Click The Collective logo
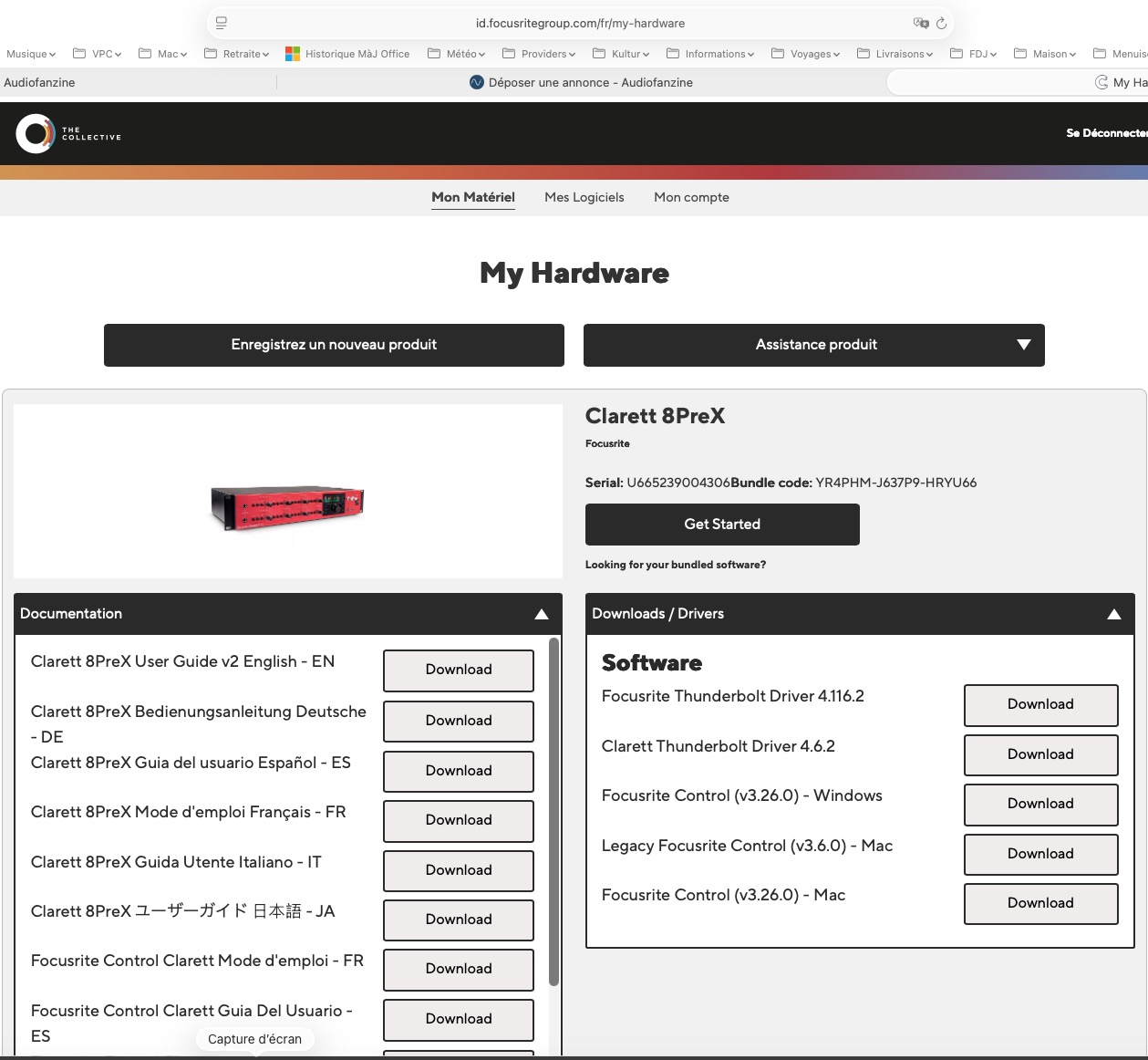Screen dimensions: 1148x1060 (x=68, y=133)
